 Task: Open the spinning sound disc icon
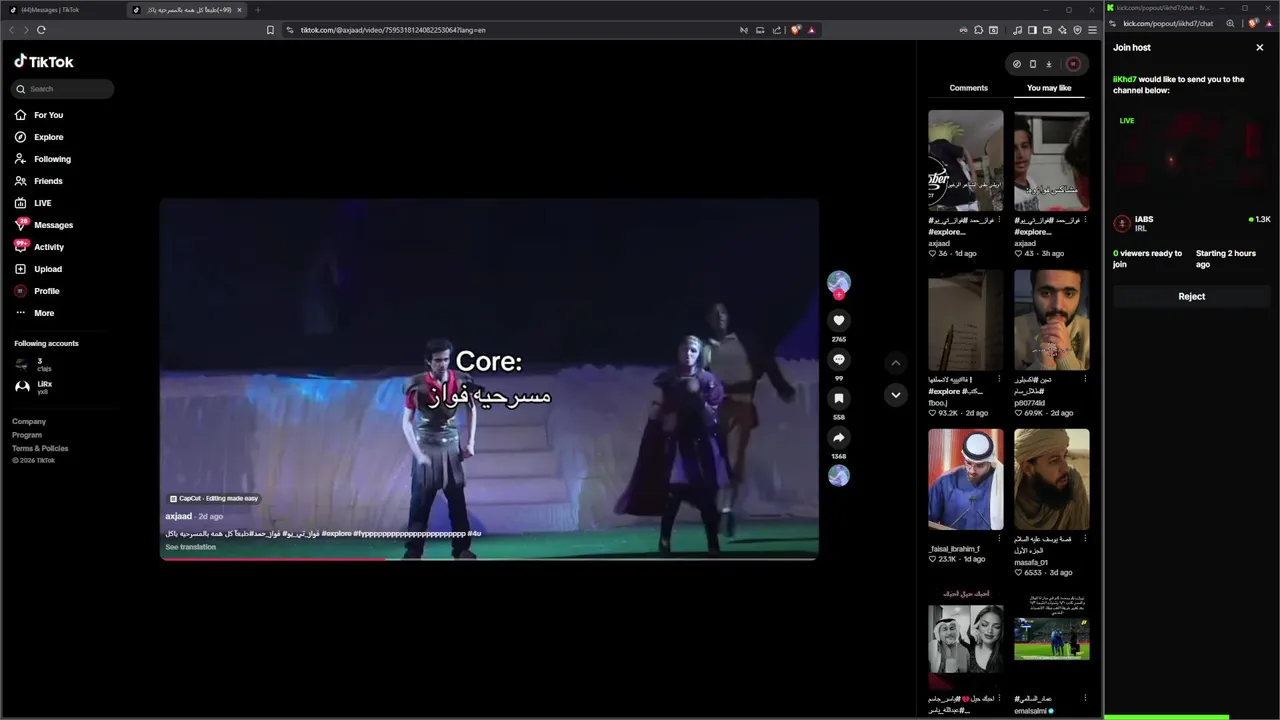(x=839, y=476)
